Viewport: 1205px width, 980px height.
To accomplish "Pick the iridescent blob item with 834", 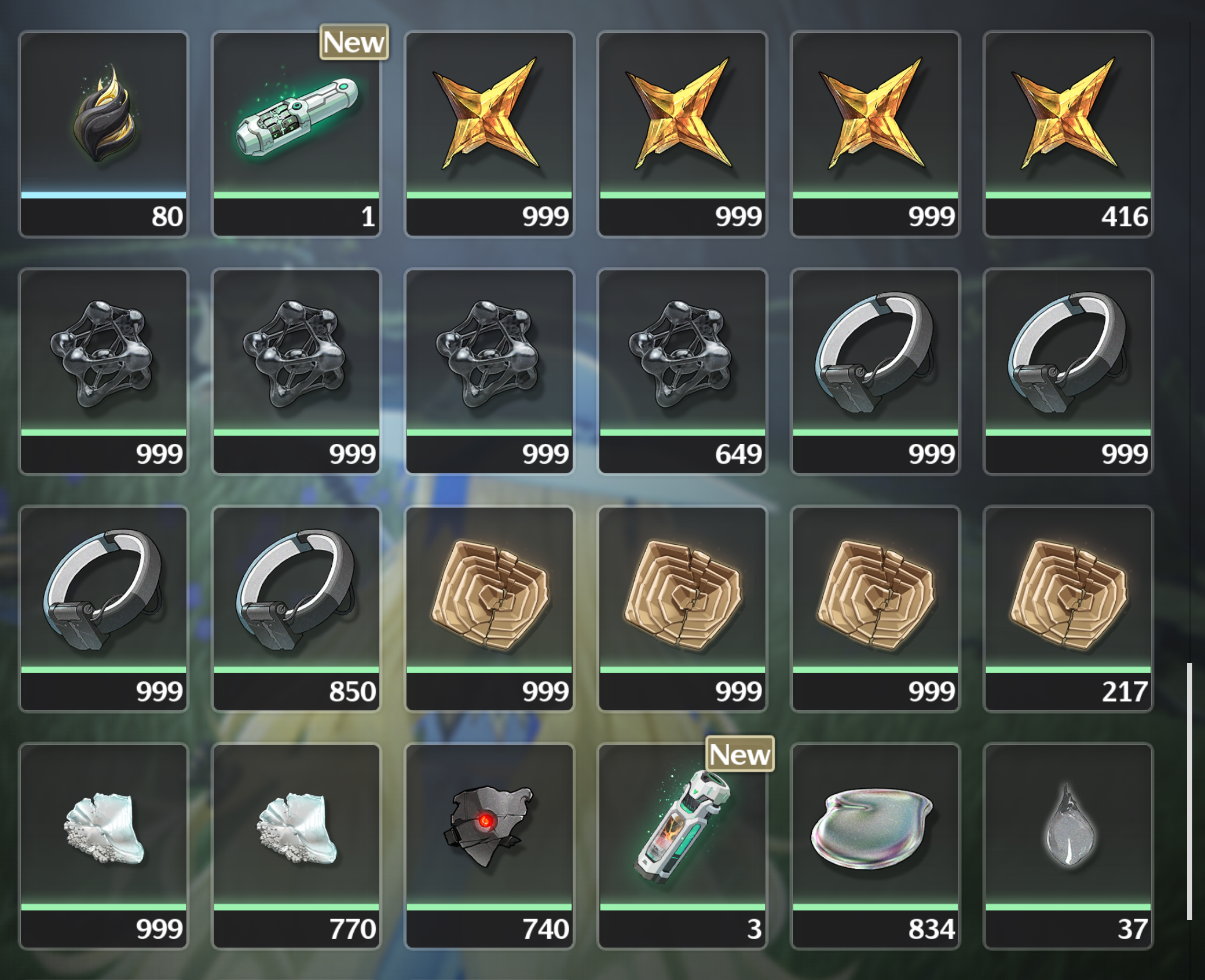I will pyautogui.click(x=876, y=846).
